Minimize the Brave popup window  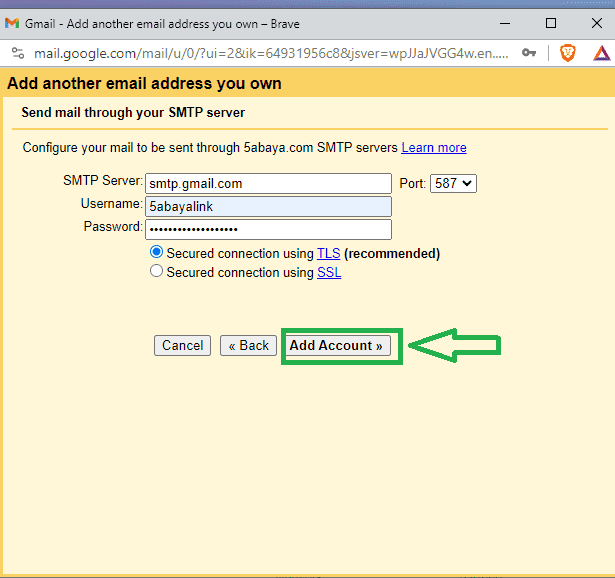coord(505,24)
